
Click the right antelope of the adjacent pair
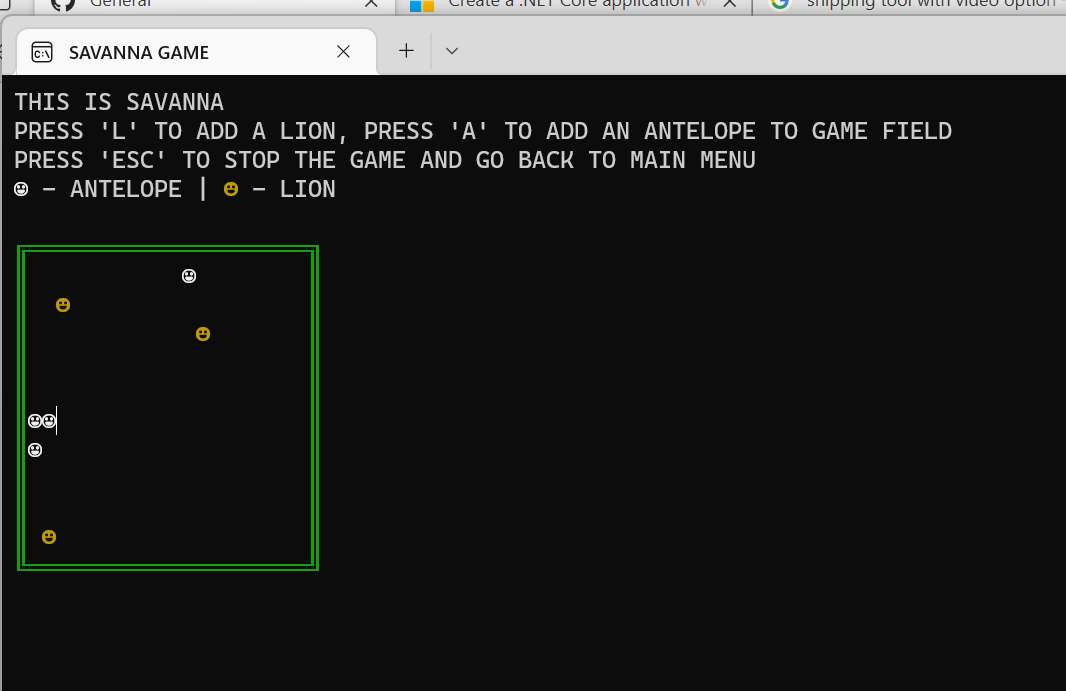tap(47, 420)
